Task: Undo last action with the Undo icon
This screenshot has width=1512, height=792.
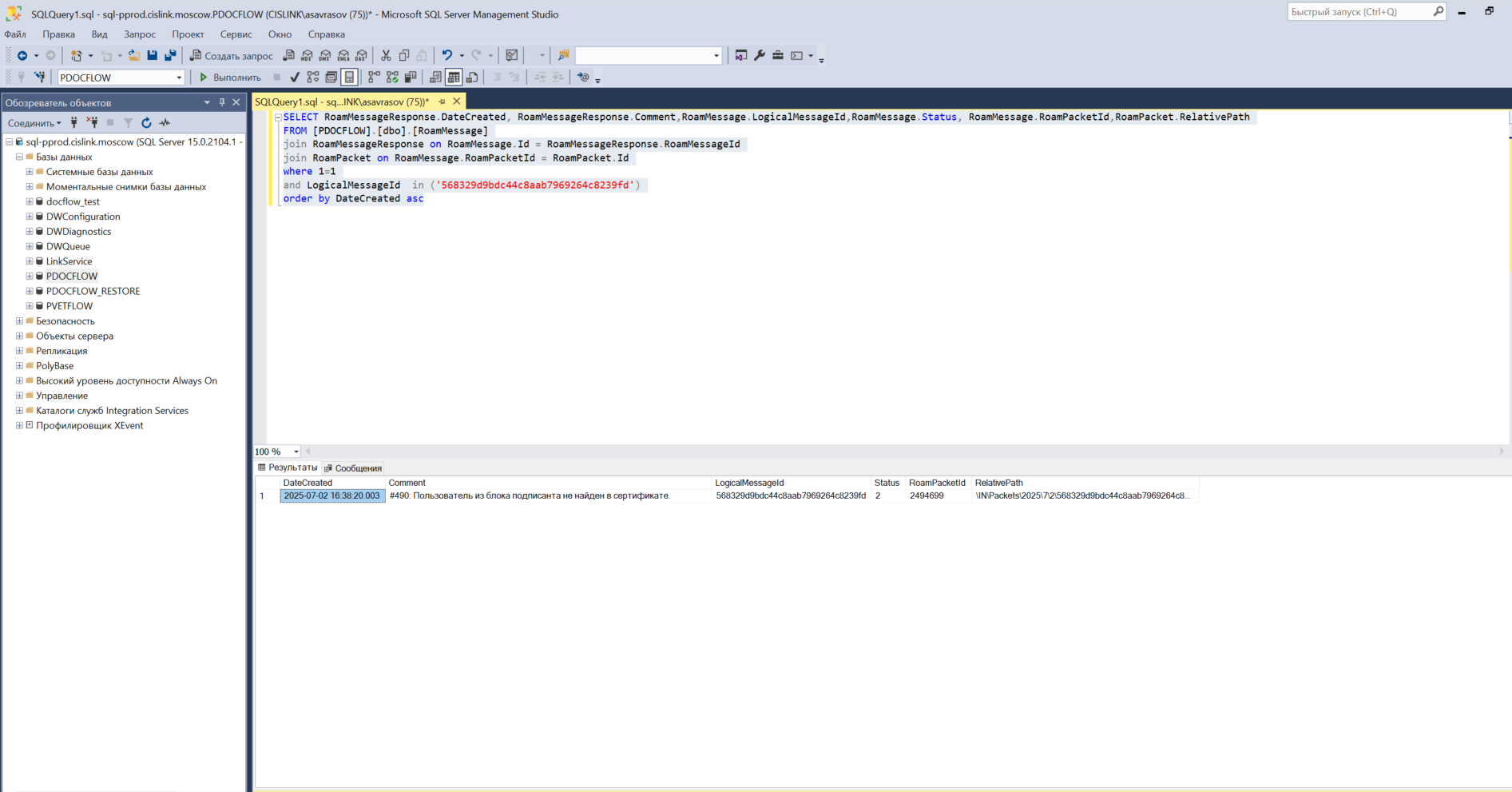Action: pos(446,55)
